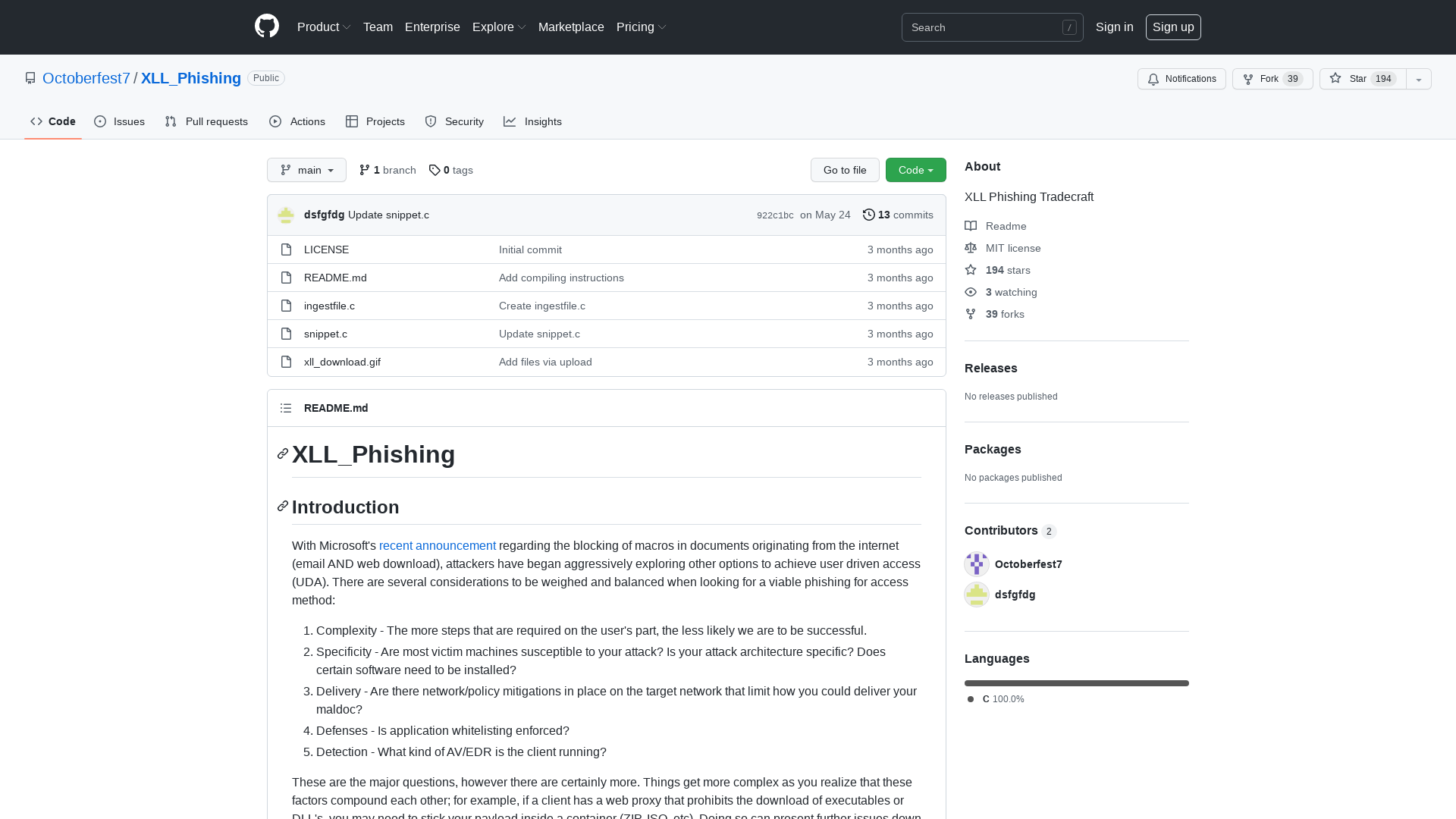This screenshot has height=819, width=1456.
Task: Click the file icon beside ingestfile.c
Action: (286, 306)
